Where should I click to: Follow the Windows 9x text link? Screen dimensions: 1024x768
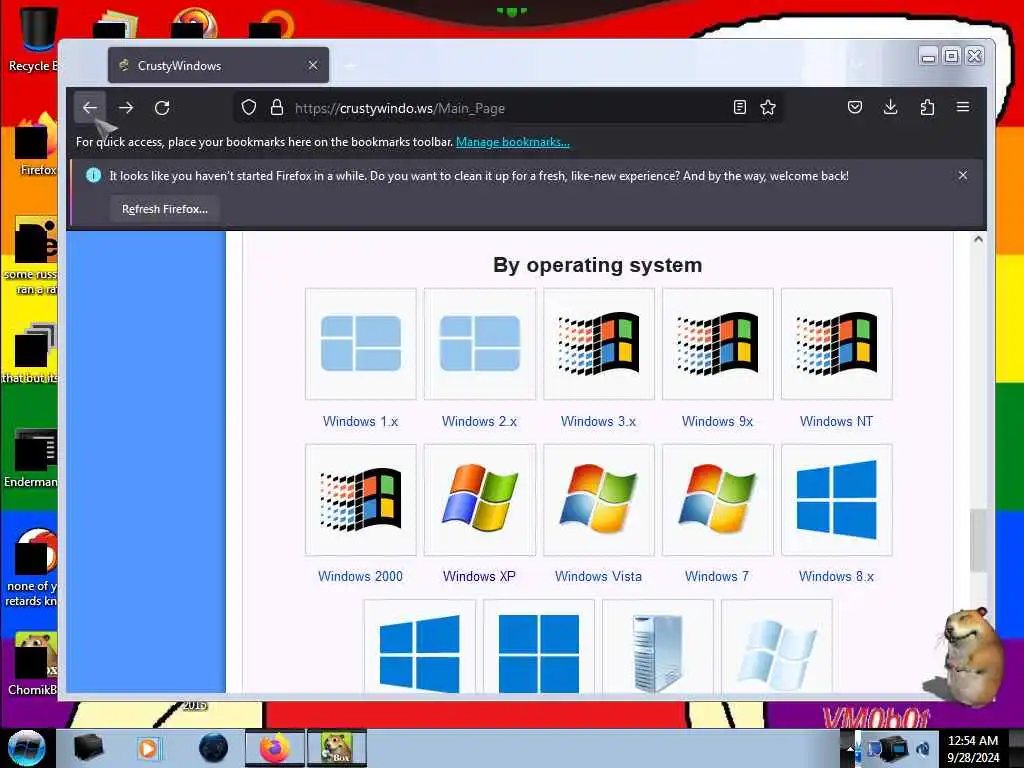(718, 421)
